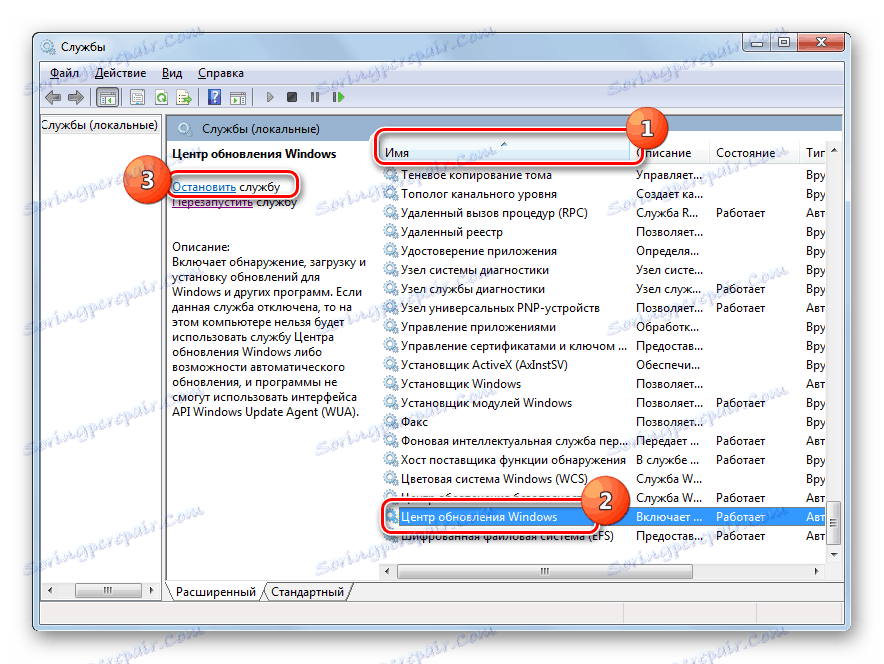884x664 pixels.
Task: Open the Help toolbar icon
Action: pos(214,98)
